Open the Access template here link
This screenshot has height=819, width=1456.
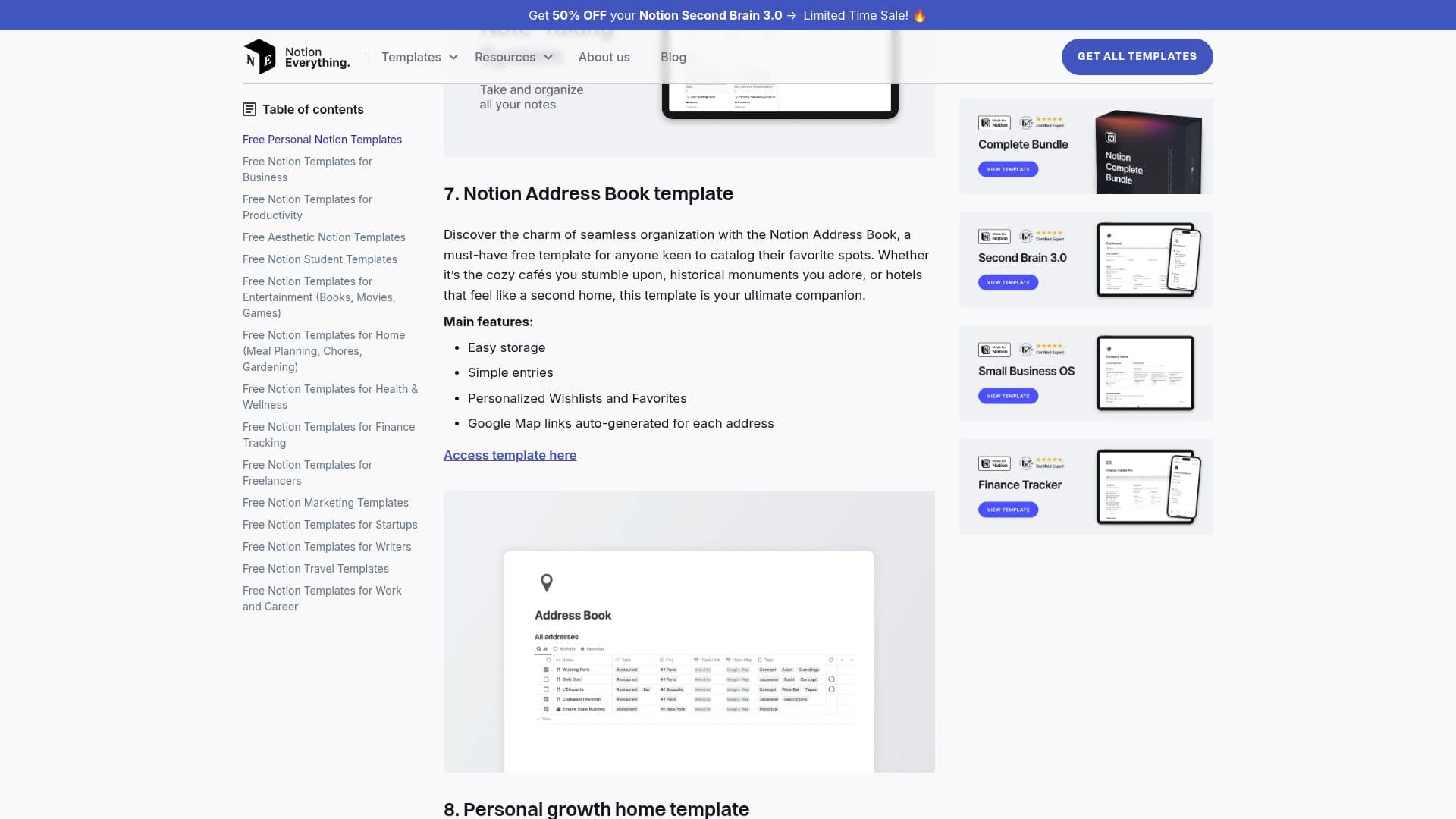click(x=510, y=455)
